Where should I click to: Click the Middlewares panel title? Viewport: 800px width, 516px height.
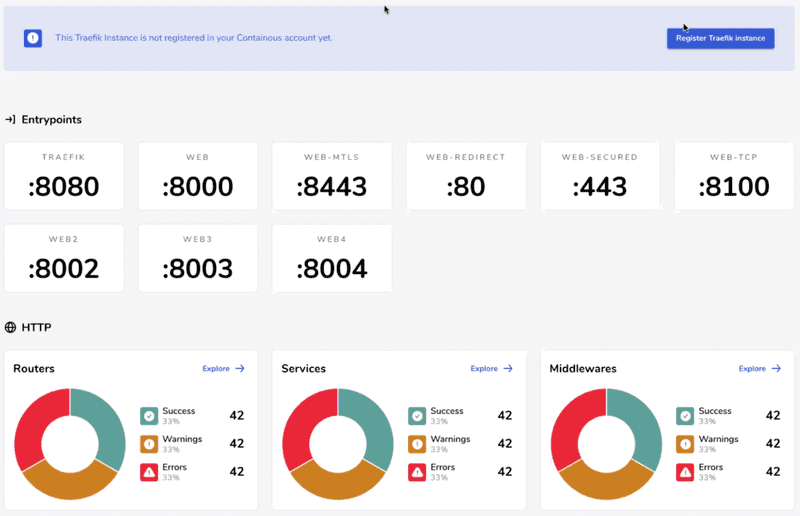(583, 368)
